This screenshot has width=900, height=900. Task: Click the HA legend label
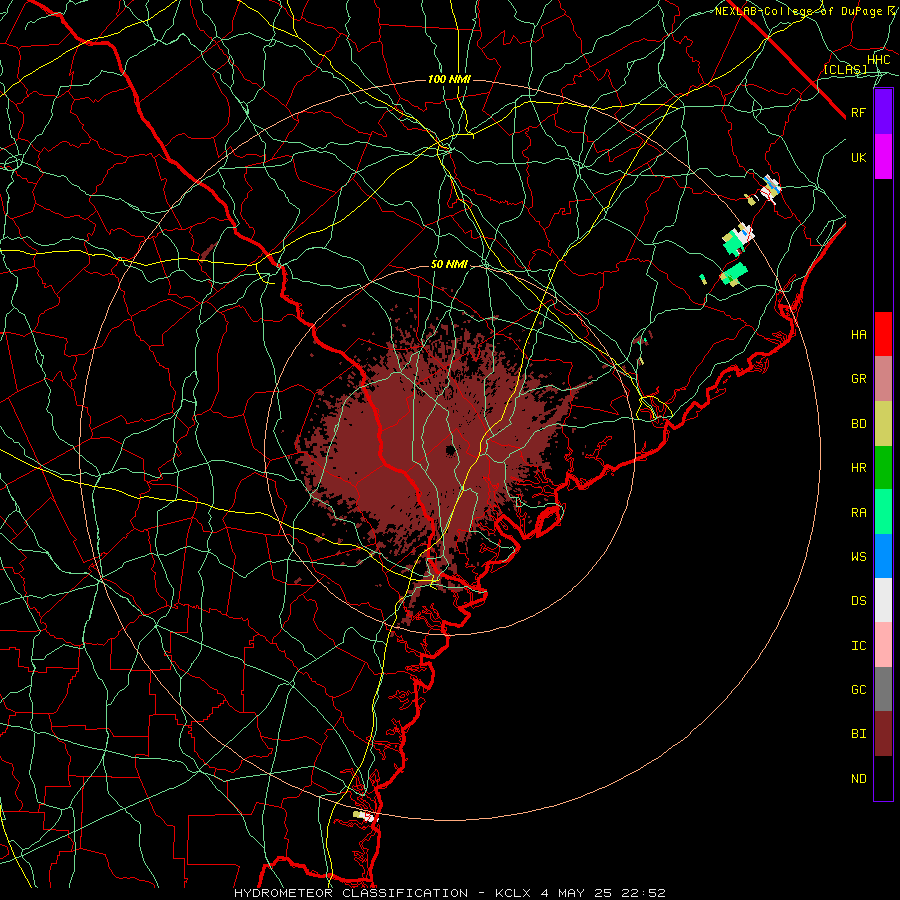pos(858,335)
